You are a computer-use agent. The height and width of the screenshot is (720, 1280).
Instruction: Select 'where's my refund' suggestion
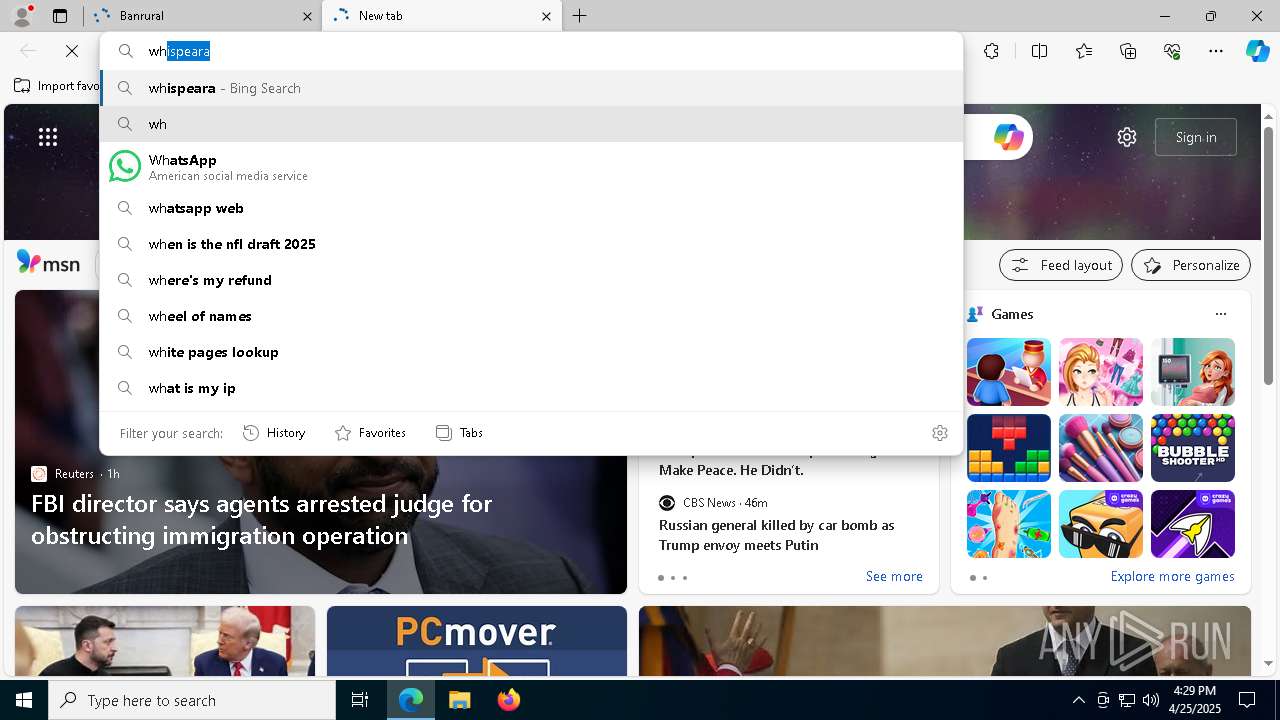[531, 280]
